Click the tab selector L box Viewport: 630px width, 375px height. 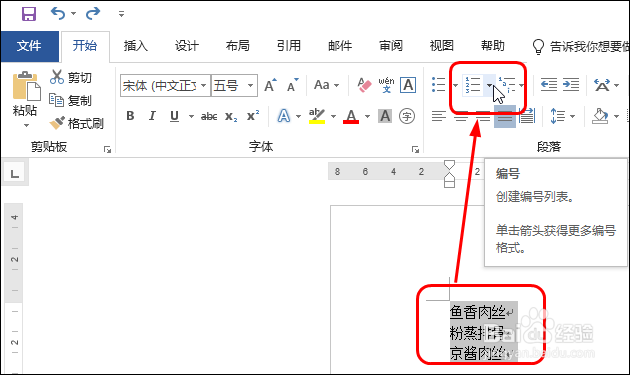coord(15,173)
